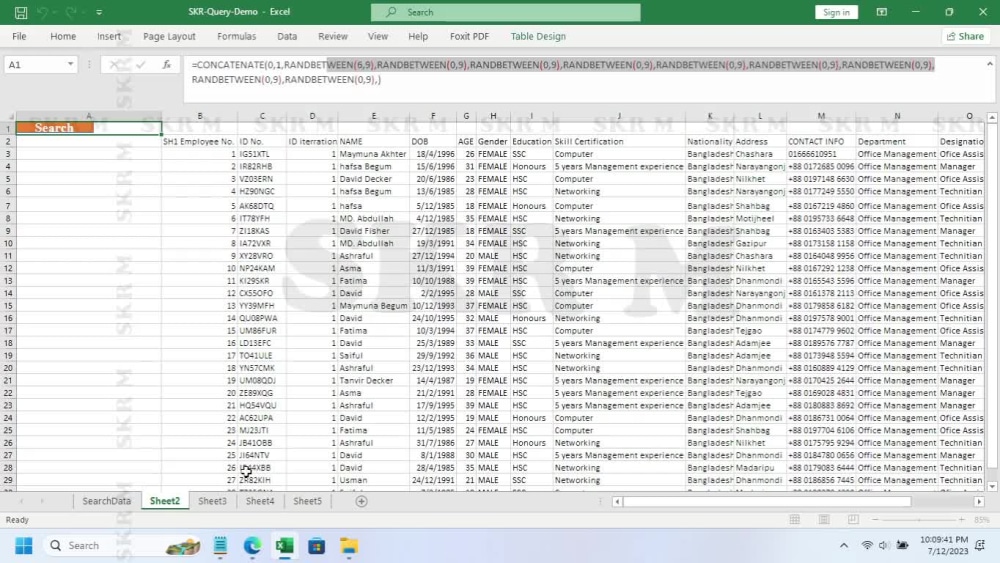Image resolution: width=1000 pixels, height=563 pixels.
Task: Click the Name Box showing A1
Action: pos(35,64)
